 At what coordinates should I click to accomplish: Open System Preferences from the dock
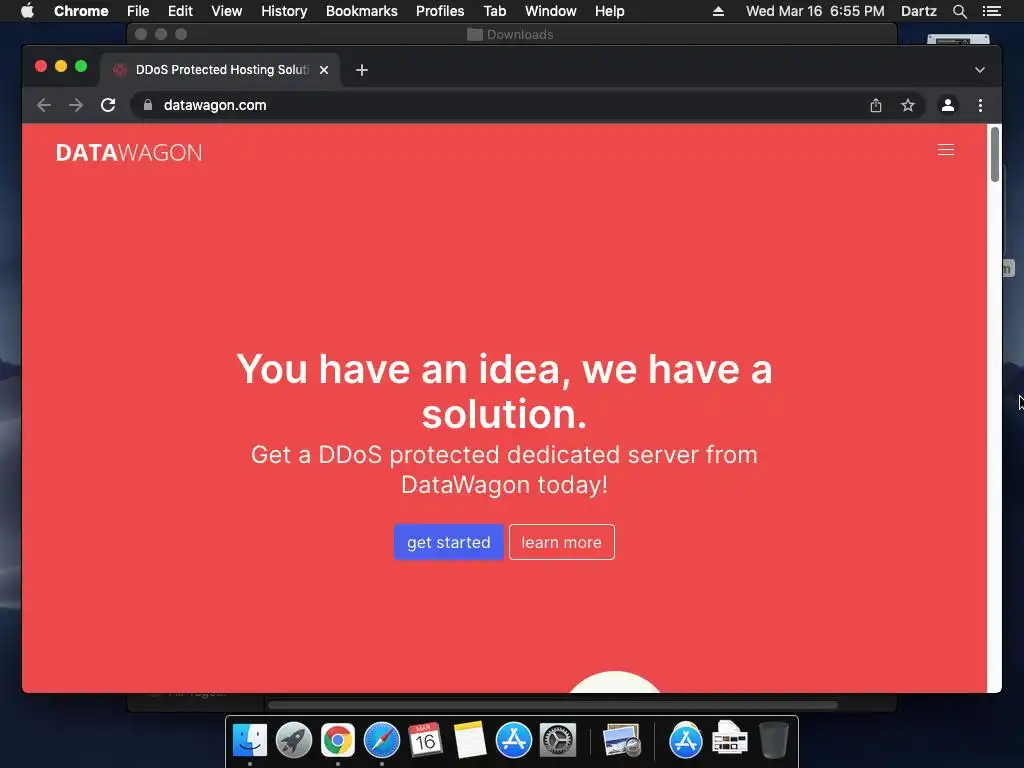[x=558, y=741]
